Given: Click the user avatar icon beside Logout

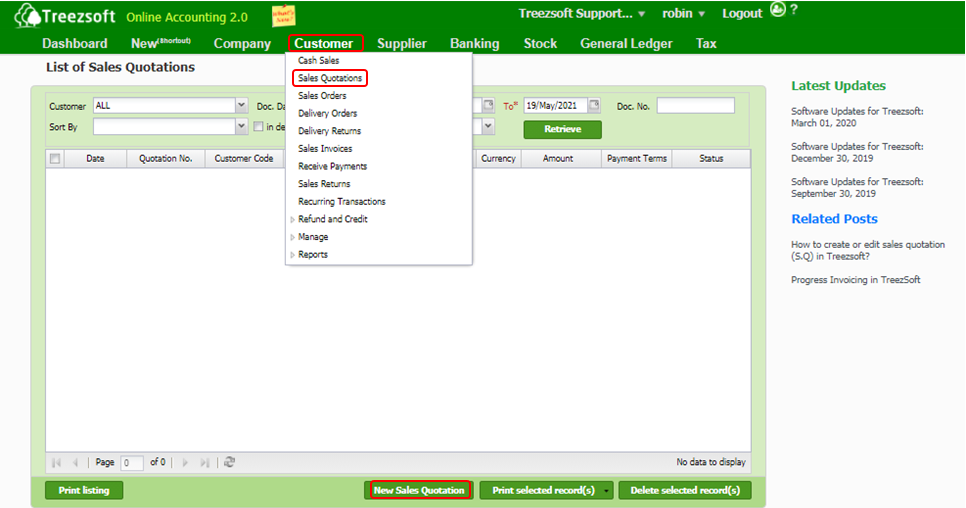Looking at the screenshot, I should (x=778, y=10).
